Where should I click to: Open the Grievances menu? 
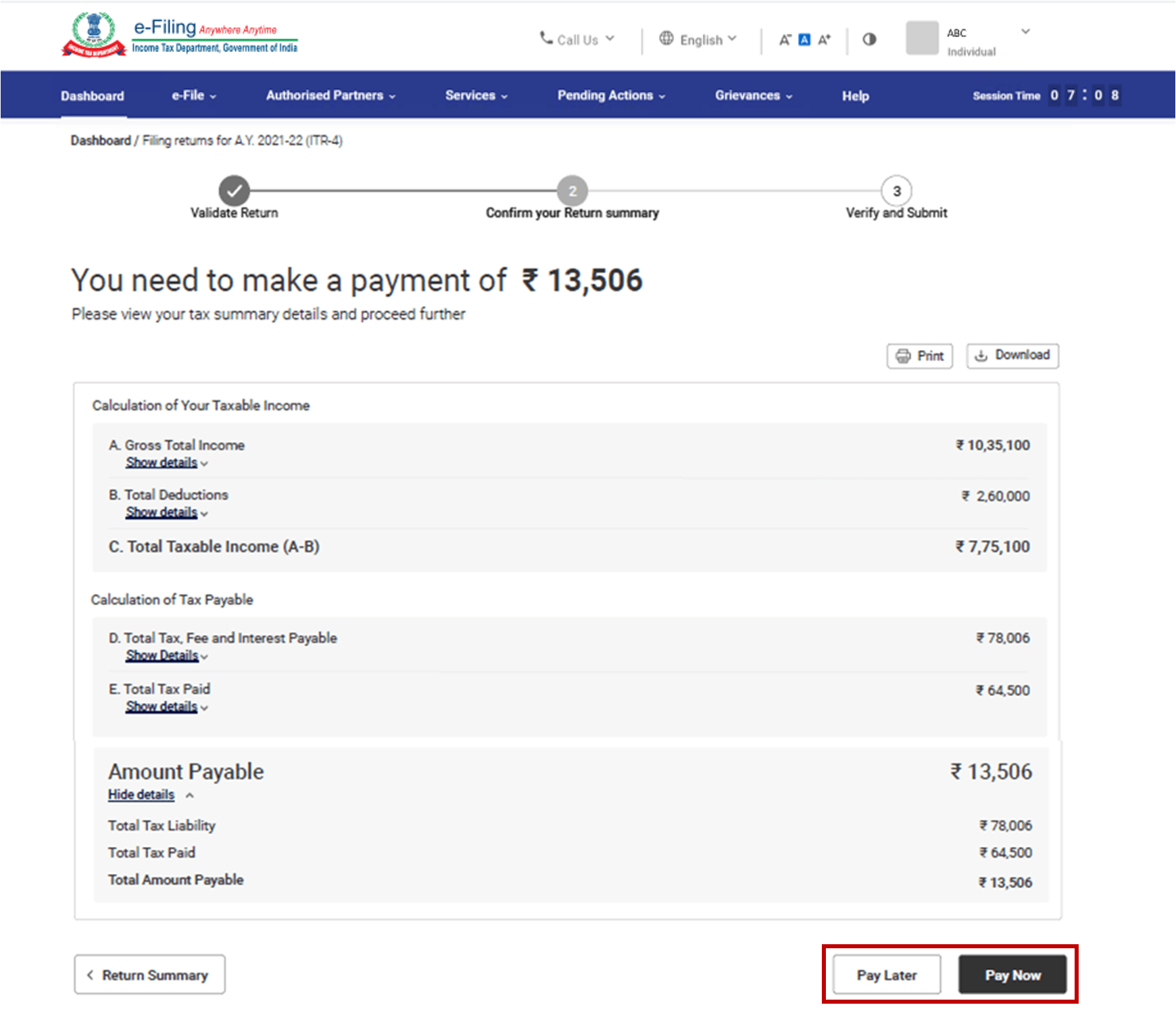(754, 95)
